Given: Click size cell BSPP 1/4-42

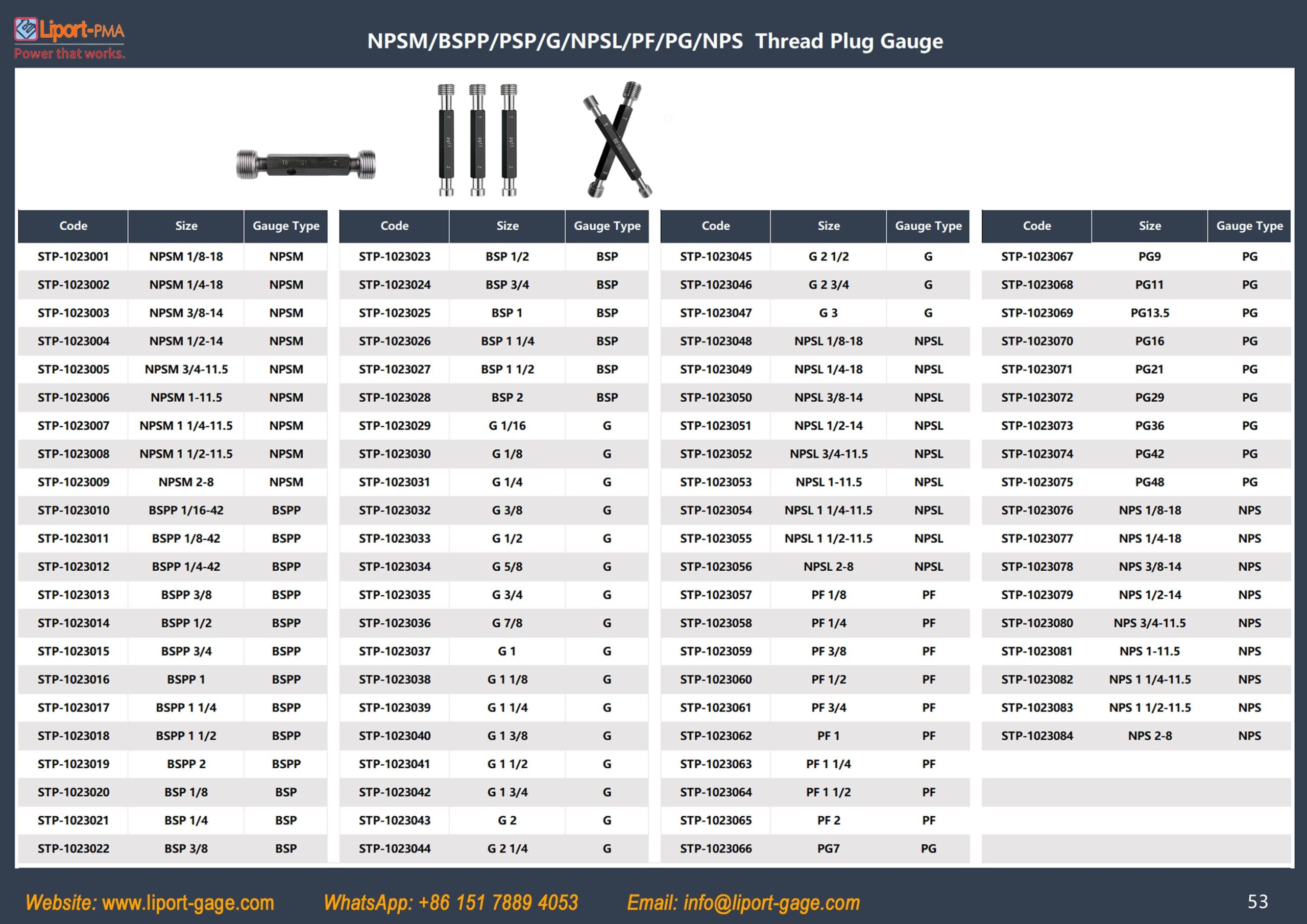Looking at the screenshot, I should (x=186, y=567).
